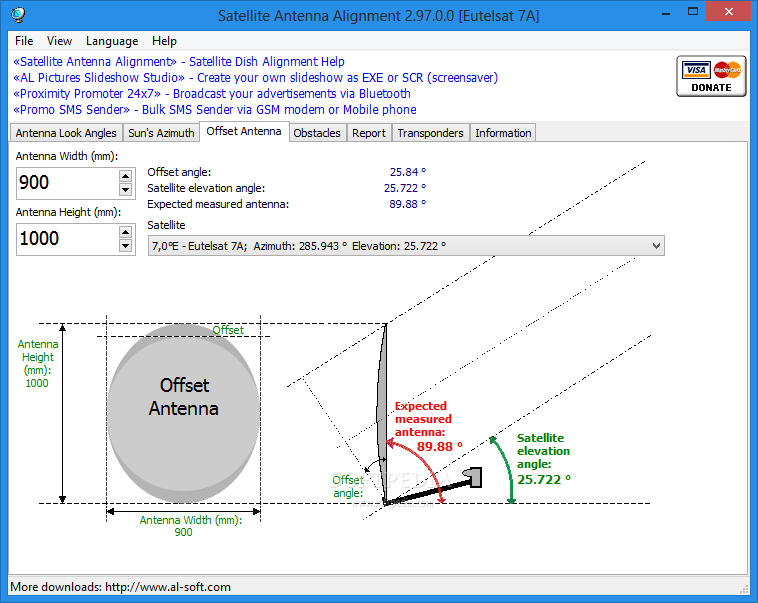The image size is (758, 603).
Task: Click the gray Offset Antenna dish diagram
Action: [183, 414]
